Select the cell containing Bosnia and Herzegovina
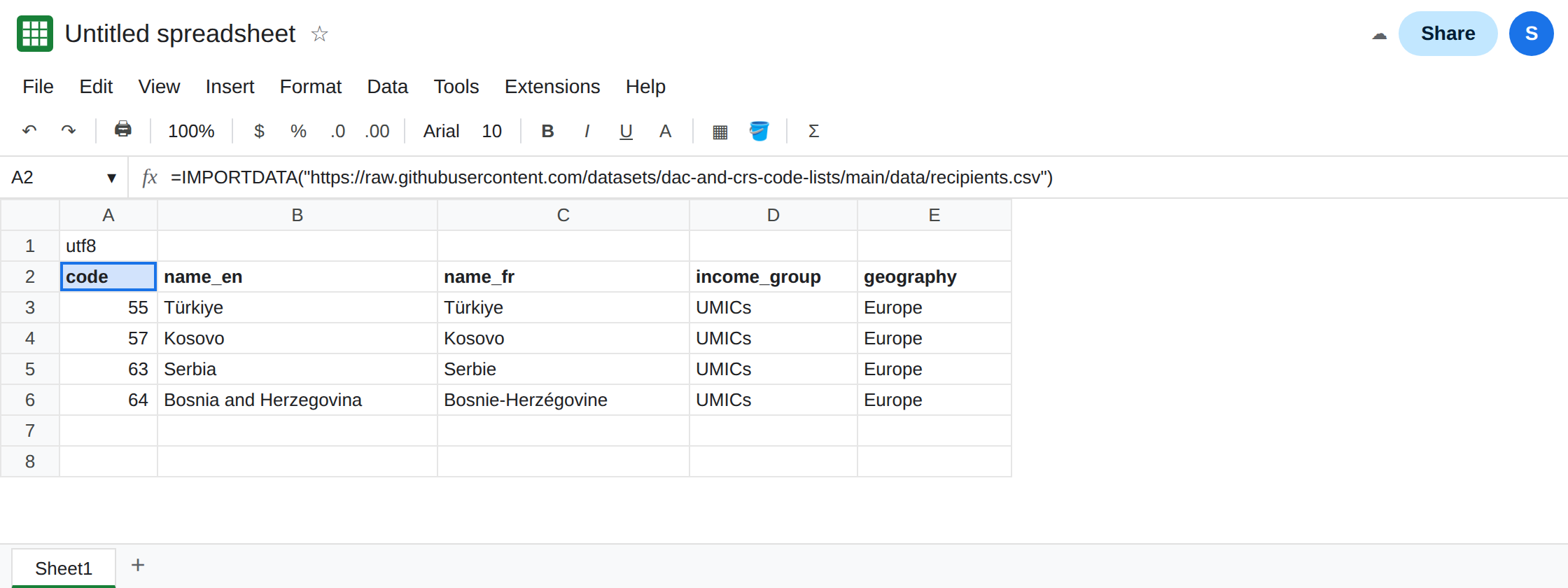Screen dimensions: 1568x588 coord(297,400)
